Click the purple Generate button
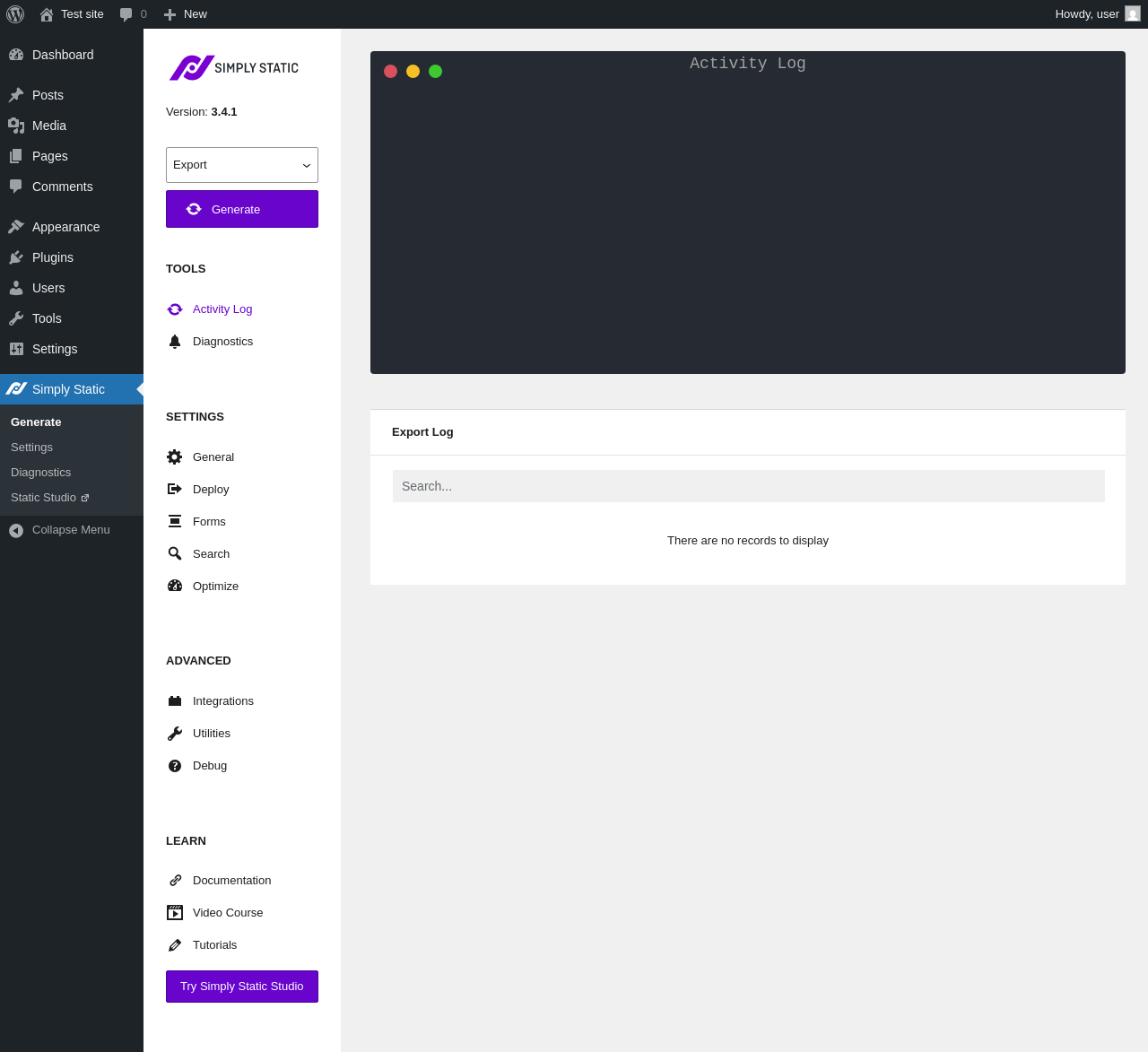Image resolution: width=1148 pixels, height=1052 pixels. pos(242,209)
